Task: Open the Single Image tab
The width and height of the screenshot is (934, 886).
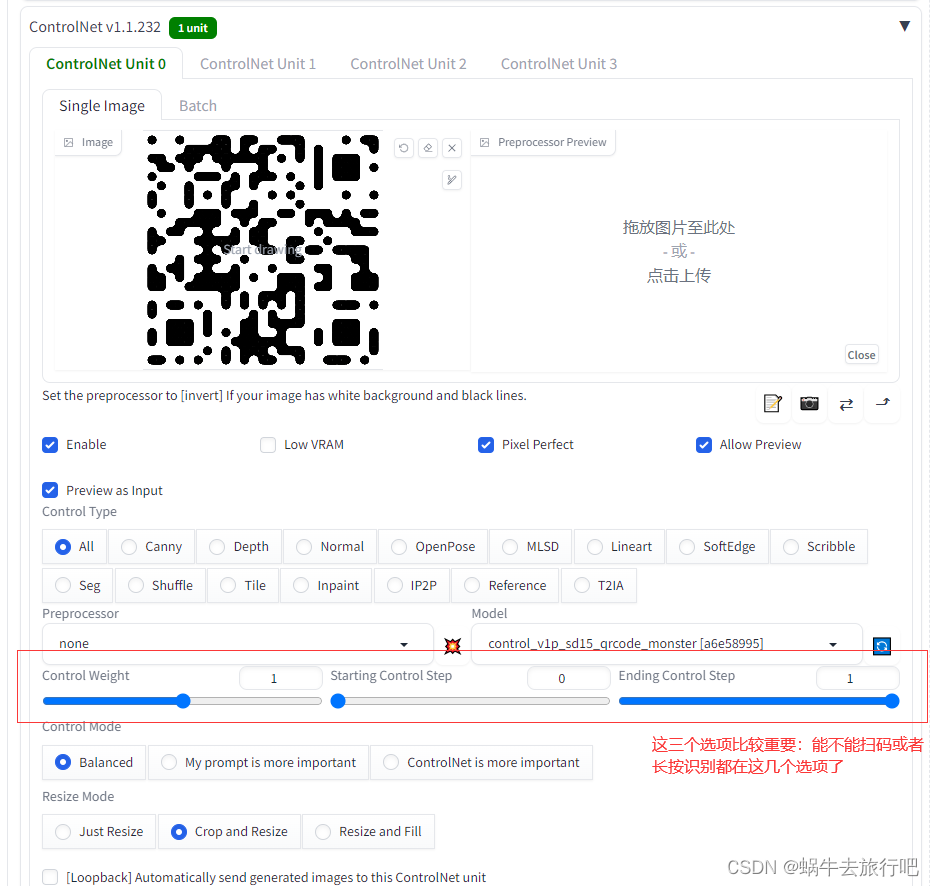Action: (x=102, y=106)
